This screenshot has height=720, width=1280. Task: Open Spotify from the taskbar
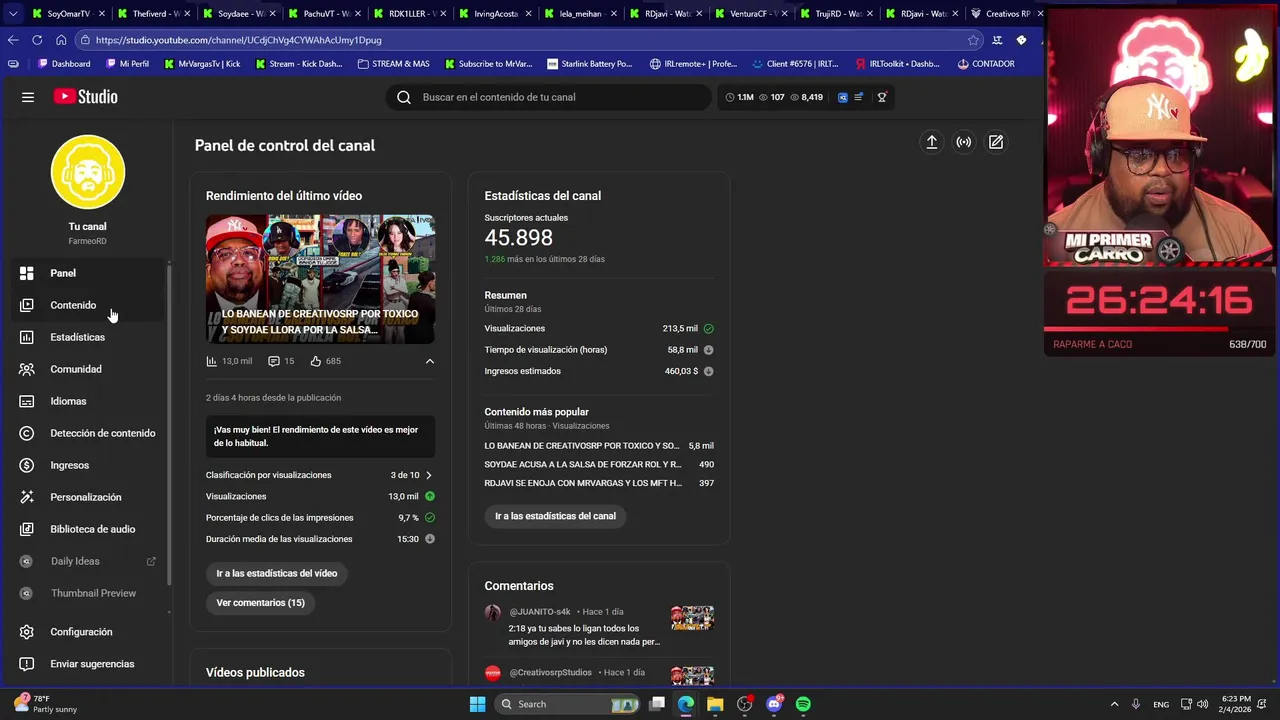pyautogui.click(x=803, y=704)
